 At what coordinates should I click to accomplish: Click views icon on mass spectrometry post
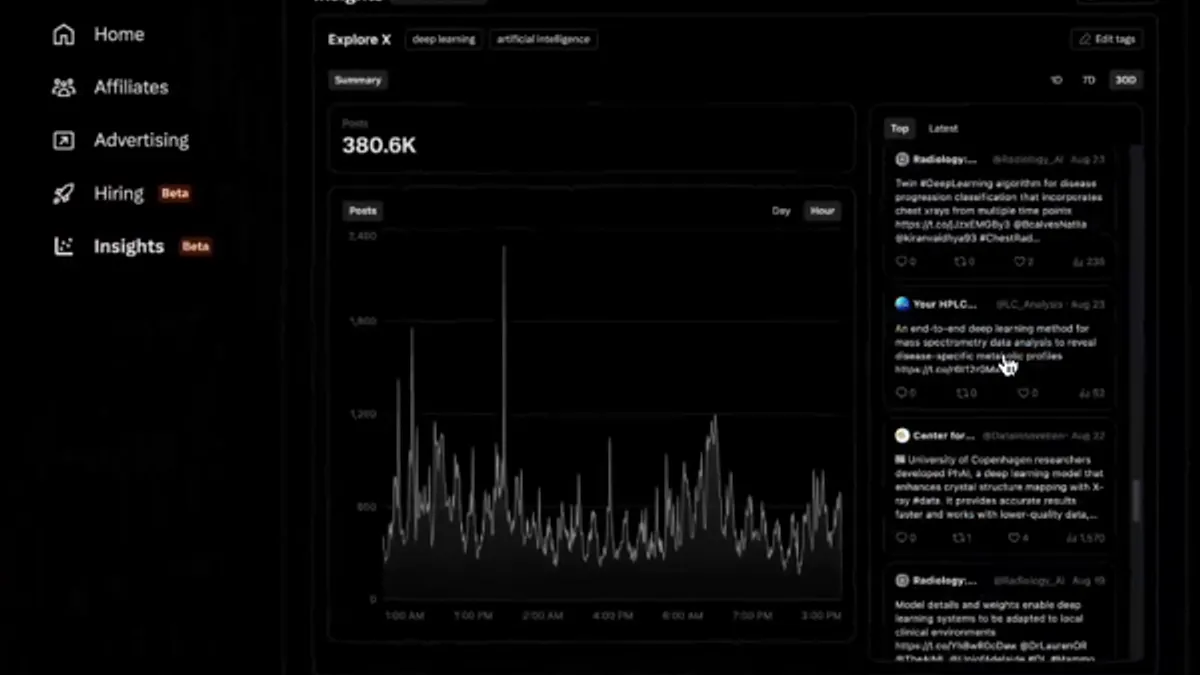tap(1082, 393)
